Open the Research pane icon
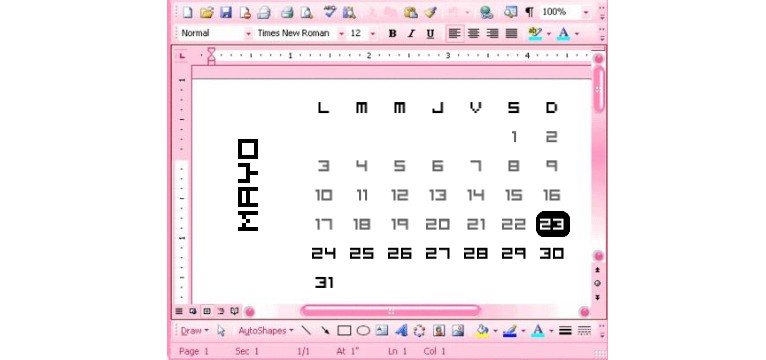This screenshot has width=766, height=360. click(x=349, y=12)
